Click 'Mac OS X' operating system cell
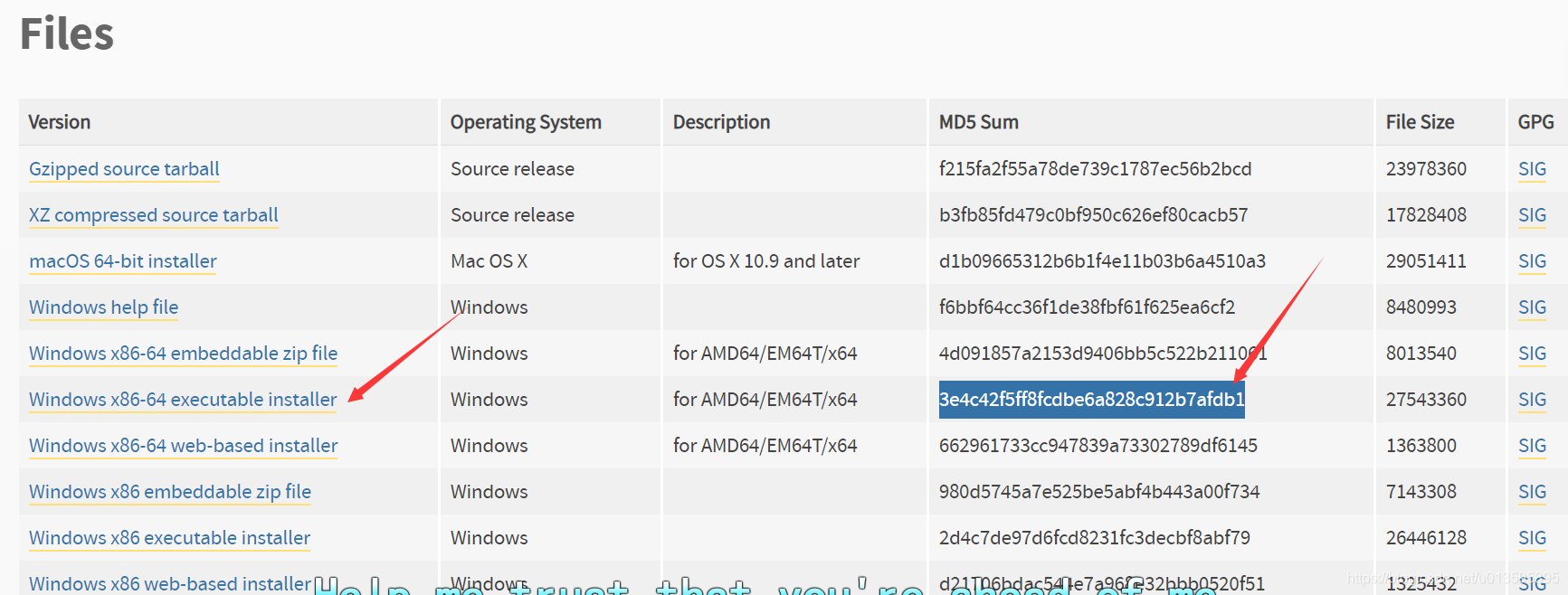This screenshot has height=595, width=1568. (x=489, y=261)
